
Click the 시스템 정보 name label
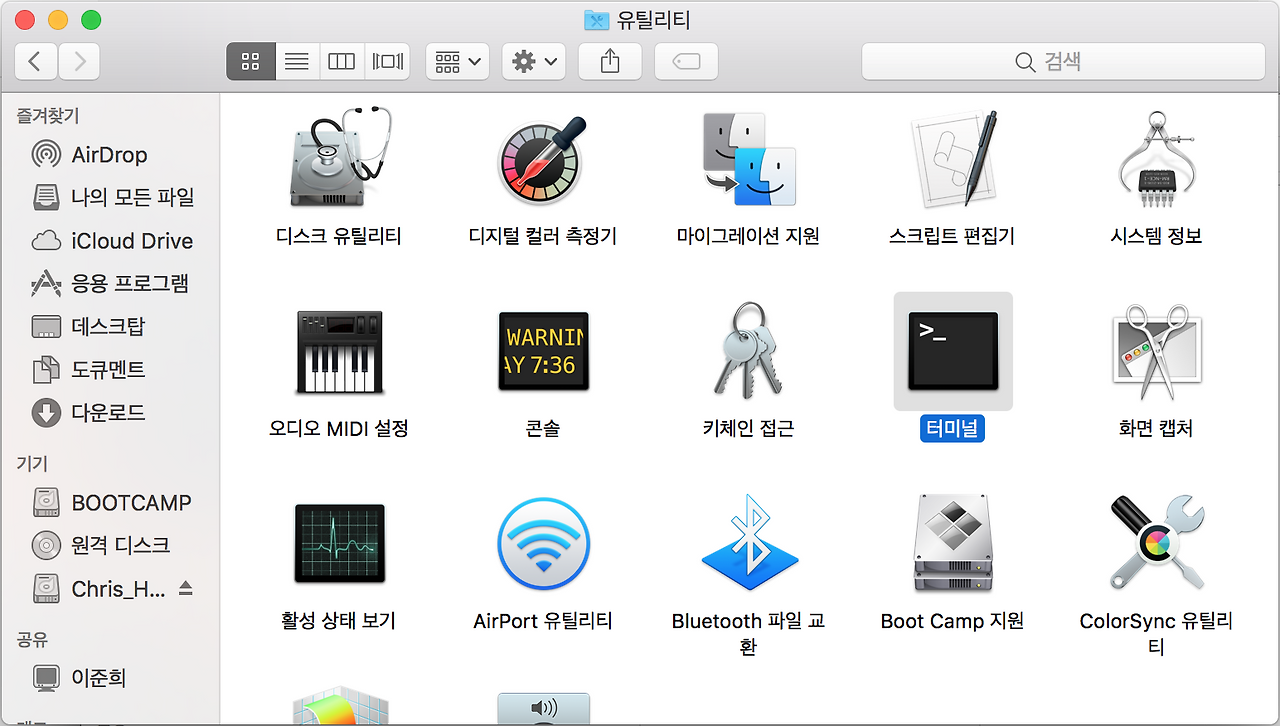(x=1157, y=236)
